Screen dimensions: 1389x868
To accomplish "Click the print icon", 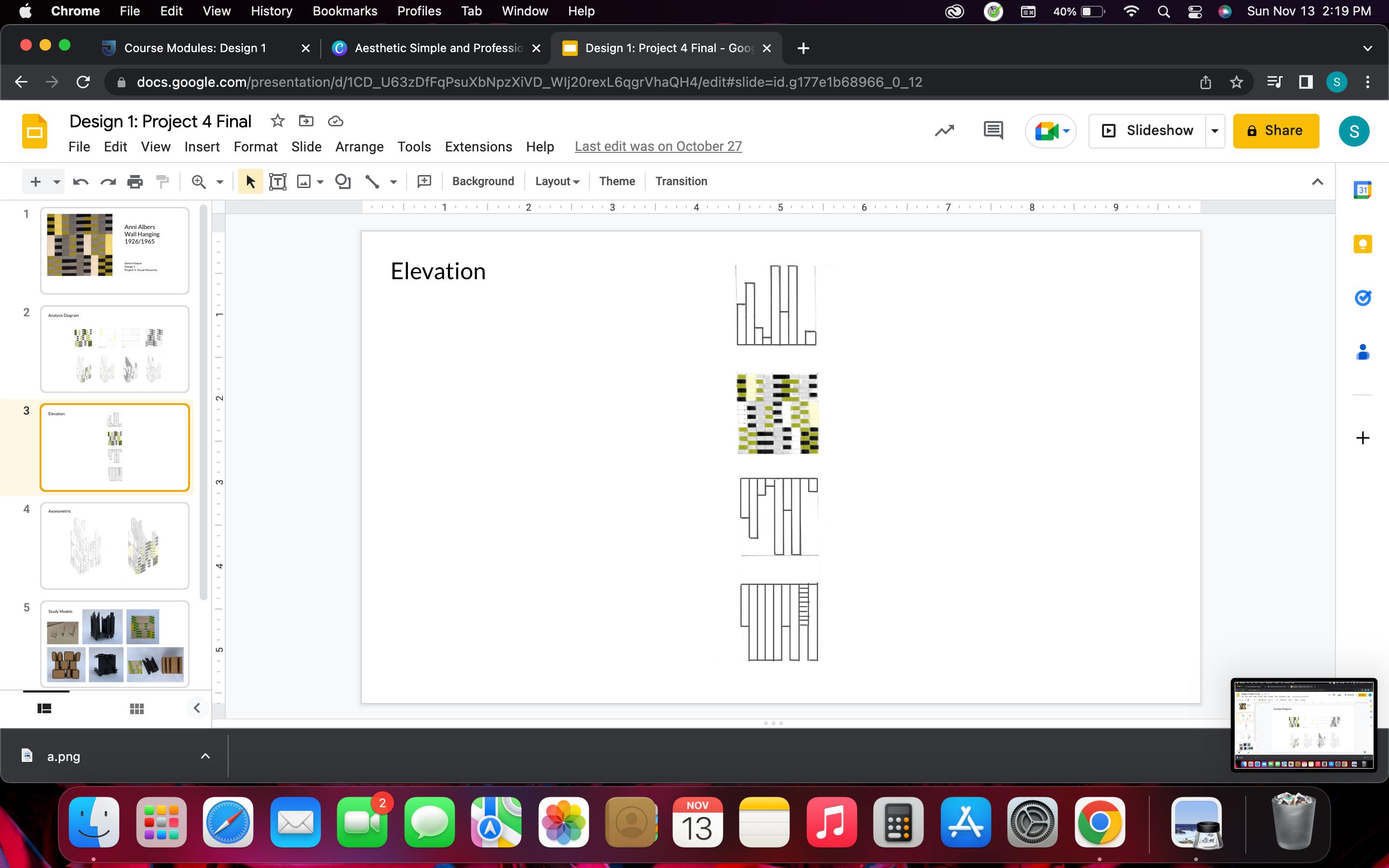I will point(135,181).
